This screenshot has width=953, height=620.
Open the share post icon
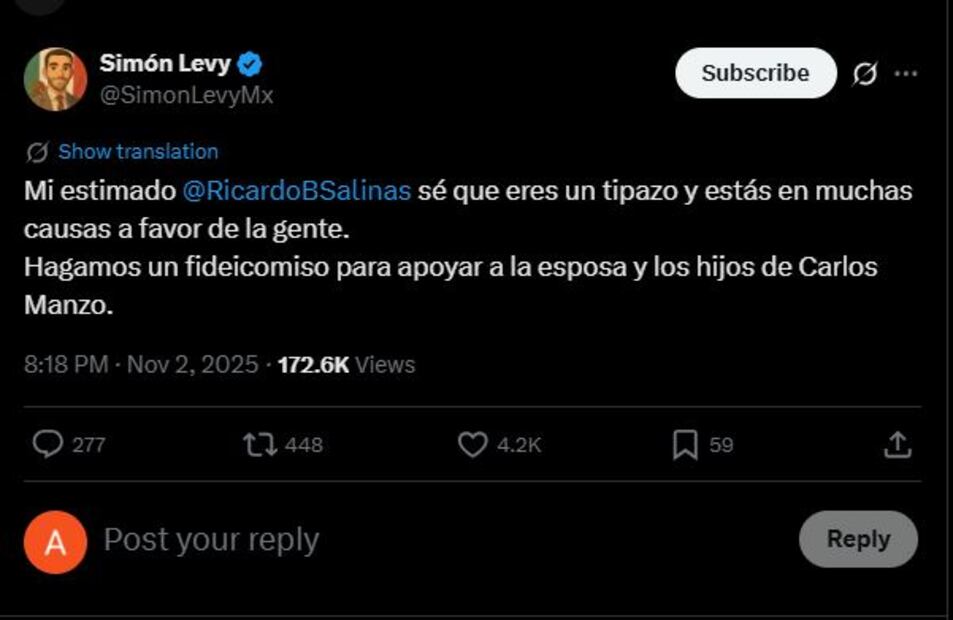897,444
